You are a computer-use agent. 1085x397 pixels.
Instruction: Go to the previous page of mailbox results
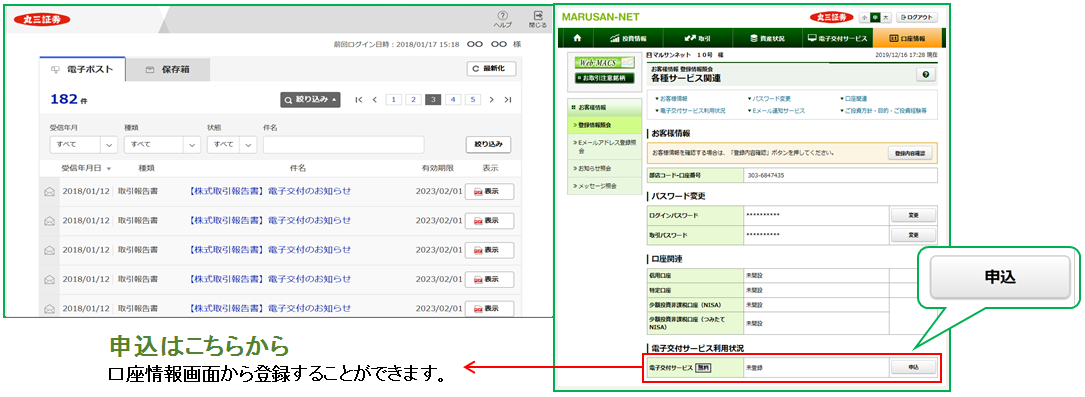pyautogui.click(x=374, y=100)
